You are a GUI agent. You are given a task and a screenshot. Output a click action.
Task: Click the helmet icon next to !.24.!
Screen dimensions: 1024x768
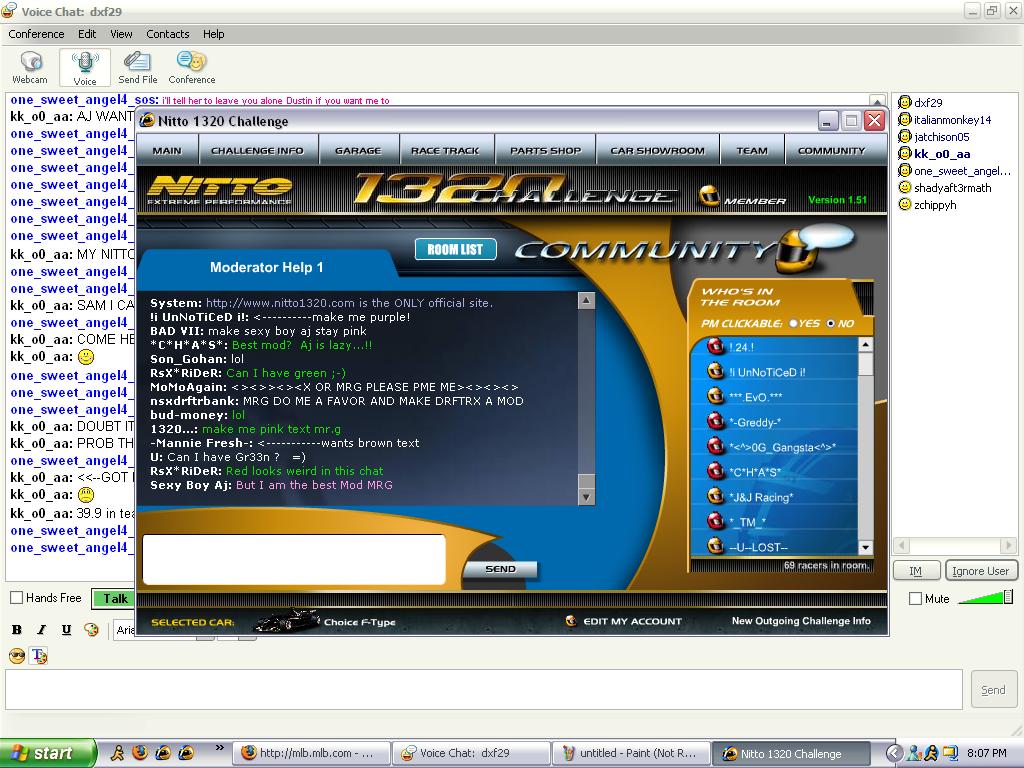(716, 346)
